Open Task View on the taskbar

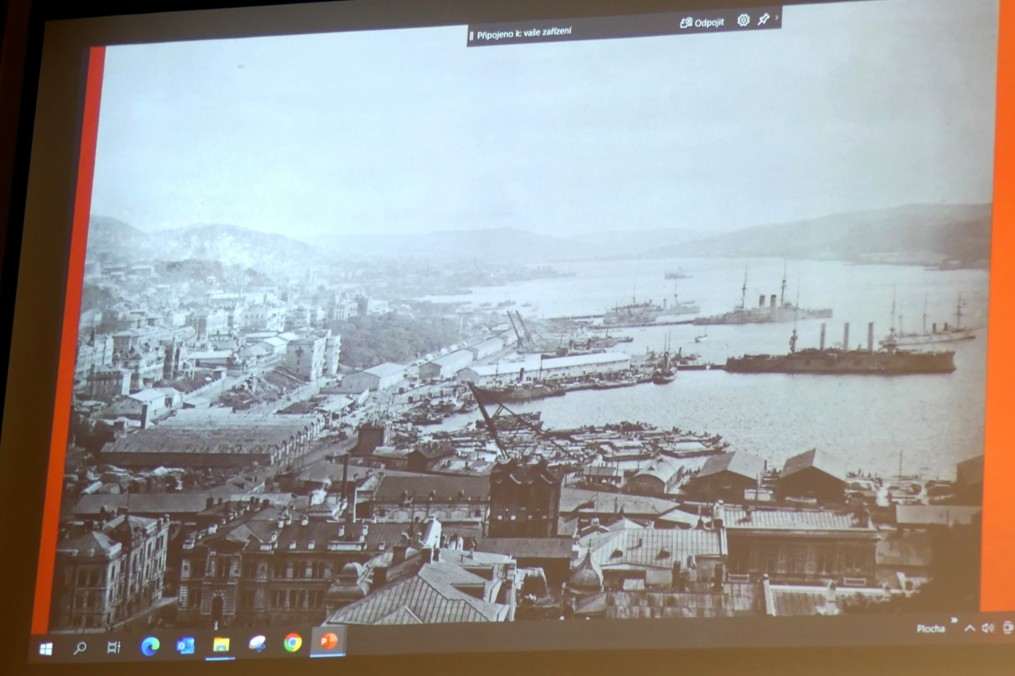(x=114, y=647)
